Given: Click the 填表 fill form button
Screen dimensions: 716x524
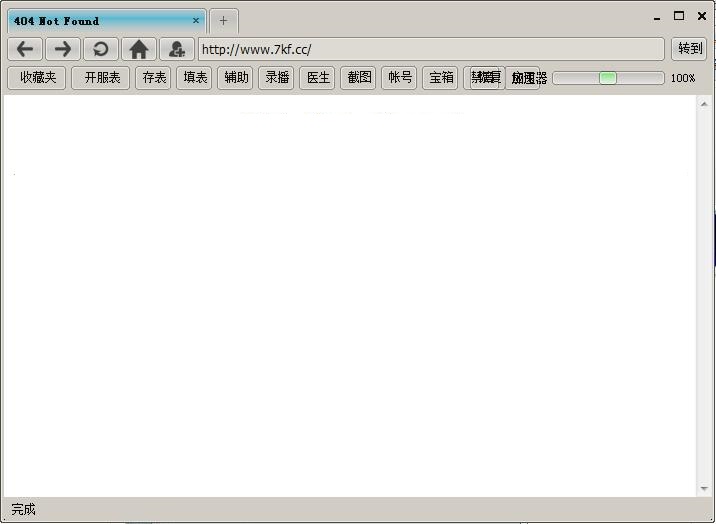Looking at the screenshot, I should pyautogui.click(x=195, y=78).
